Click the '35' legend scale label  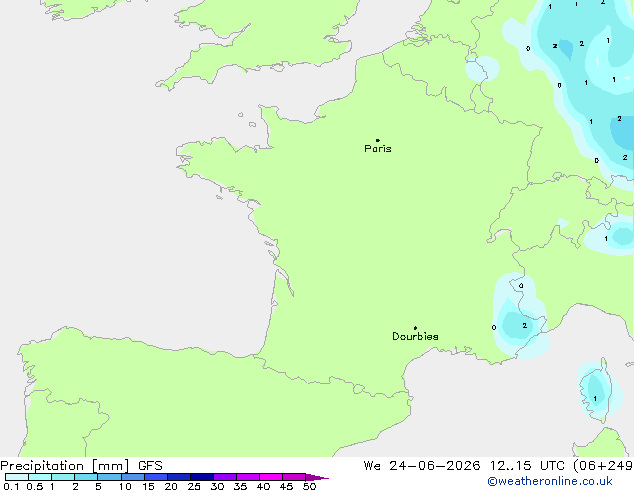(x=240, y=486)
